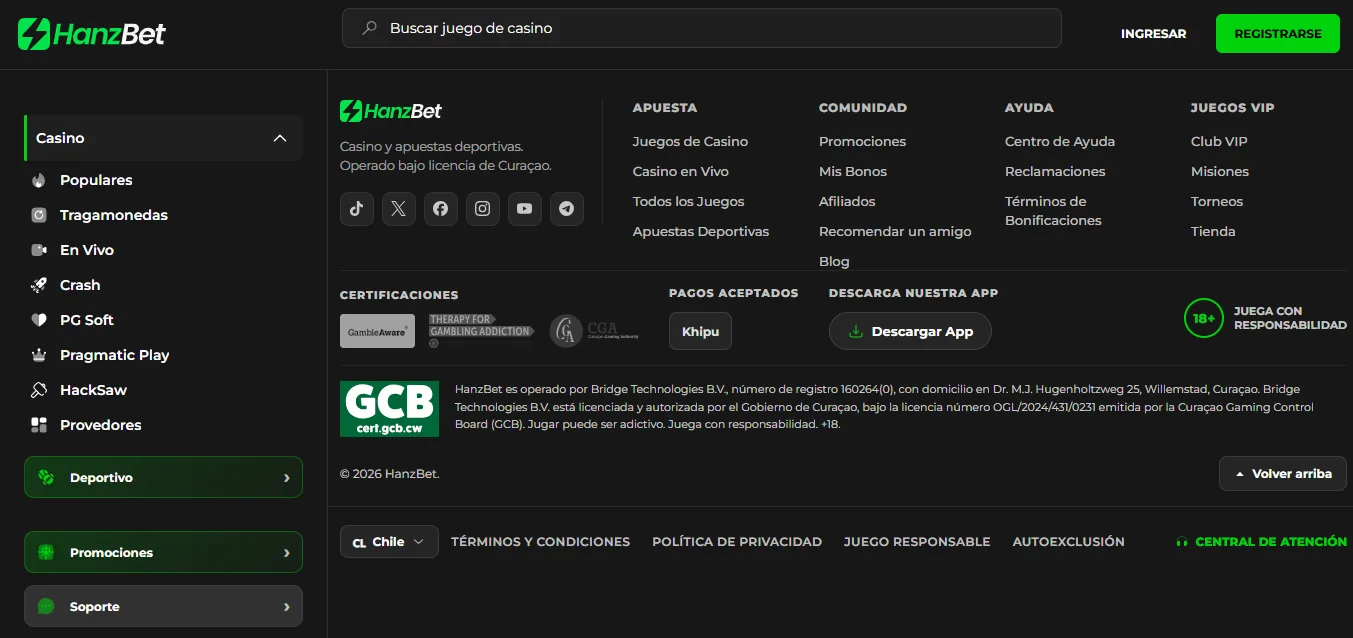Viewport: 1353px width, 638px height.
Task: Open Tienda footer link
Action: point(1213,232)
